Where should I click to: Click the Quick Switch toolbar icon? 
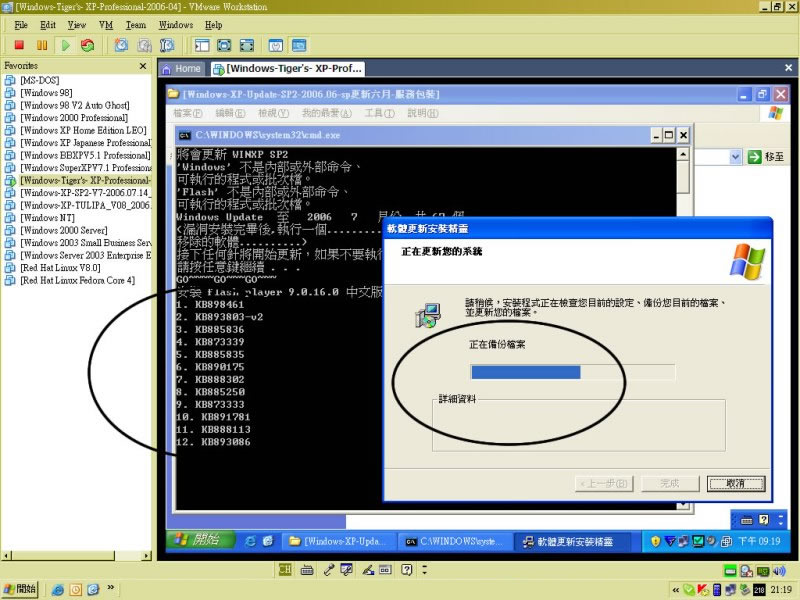coord(247,45)
